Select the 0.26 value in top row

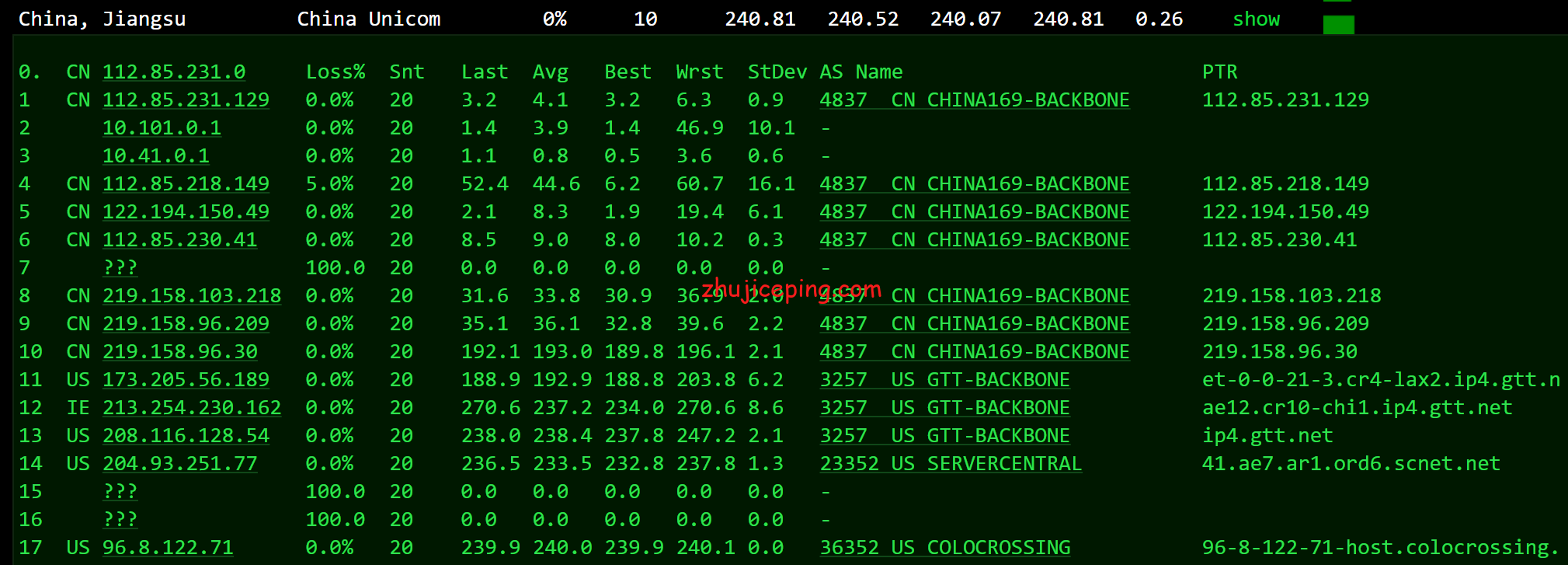(x=1159, y=19)
